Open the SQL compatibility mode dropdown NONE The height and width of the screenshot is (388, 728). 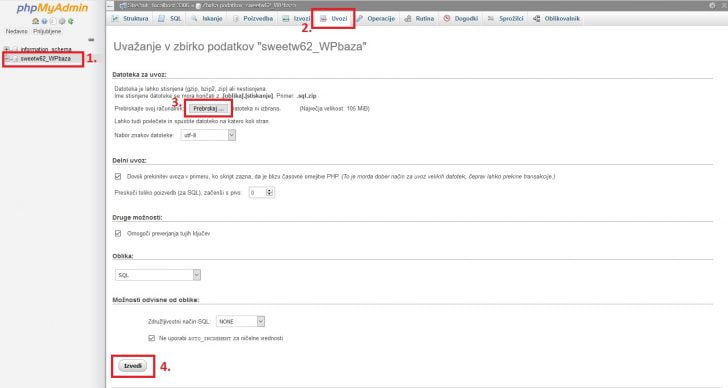(x=240, y=321)
